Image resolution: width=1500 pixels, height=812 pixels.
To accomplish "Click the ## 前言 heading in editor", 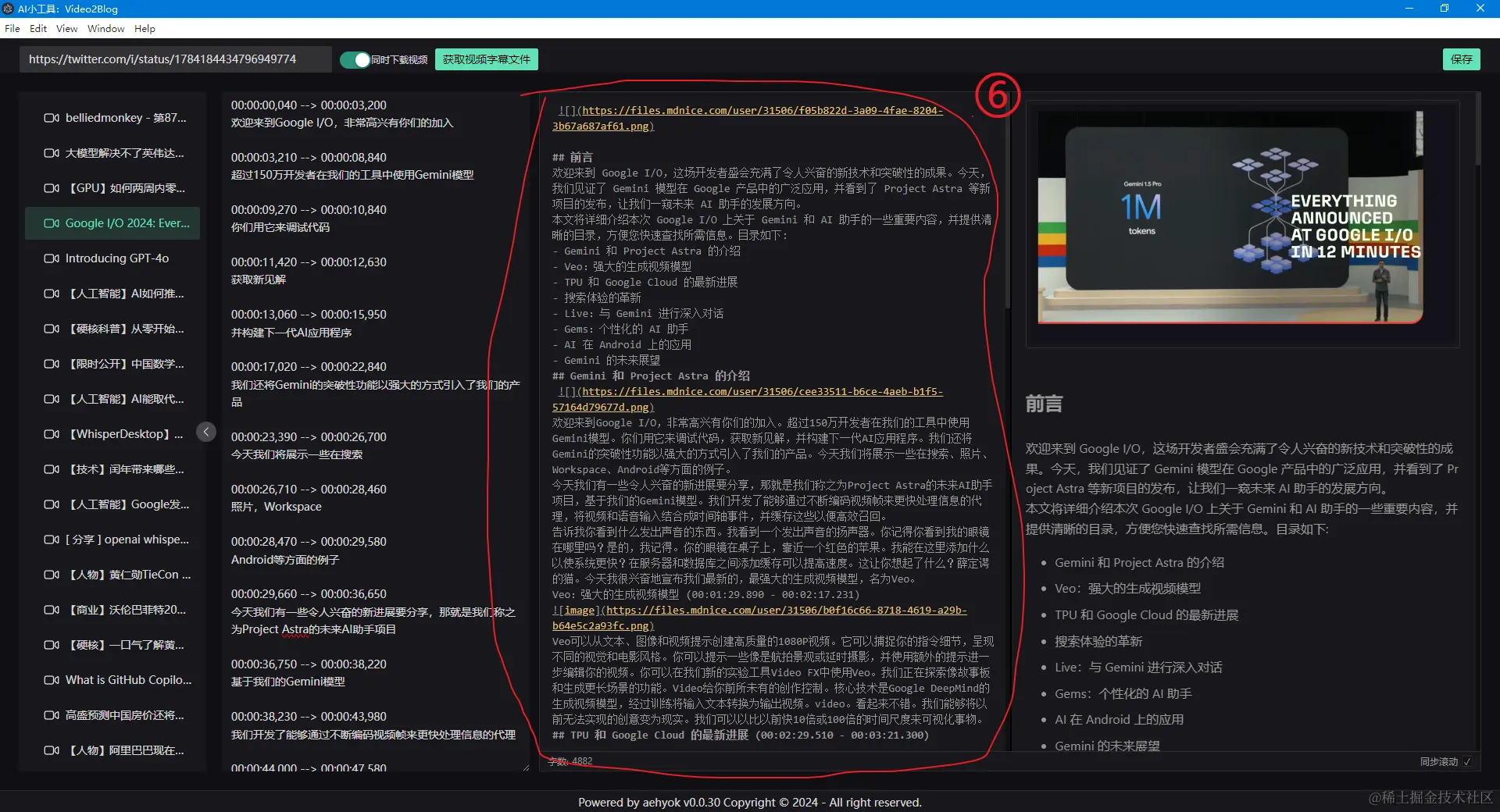I will (x=573, y=157).
